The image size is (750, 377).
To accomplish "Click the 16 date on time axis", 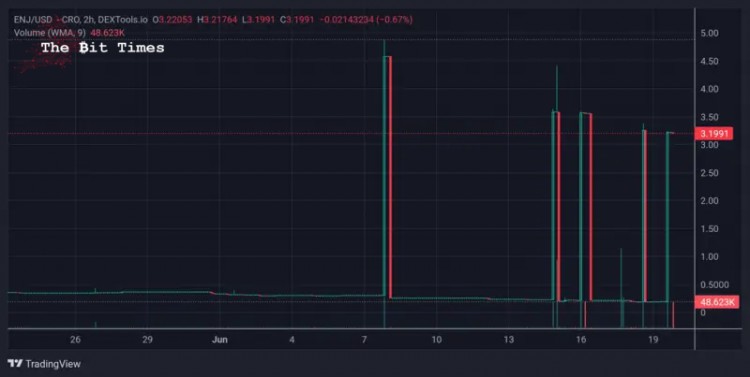I will [x=581, y=340].
